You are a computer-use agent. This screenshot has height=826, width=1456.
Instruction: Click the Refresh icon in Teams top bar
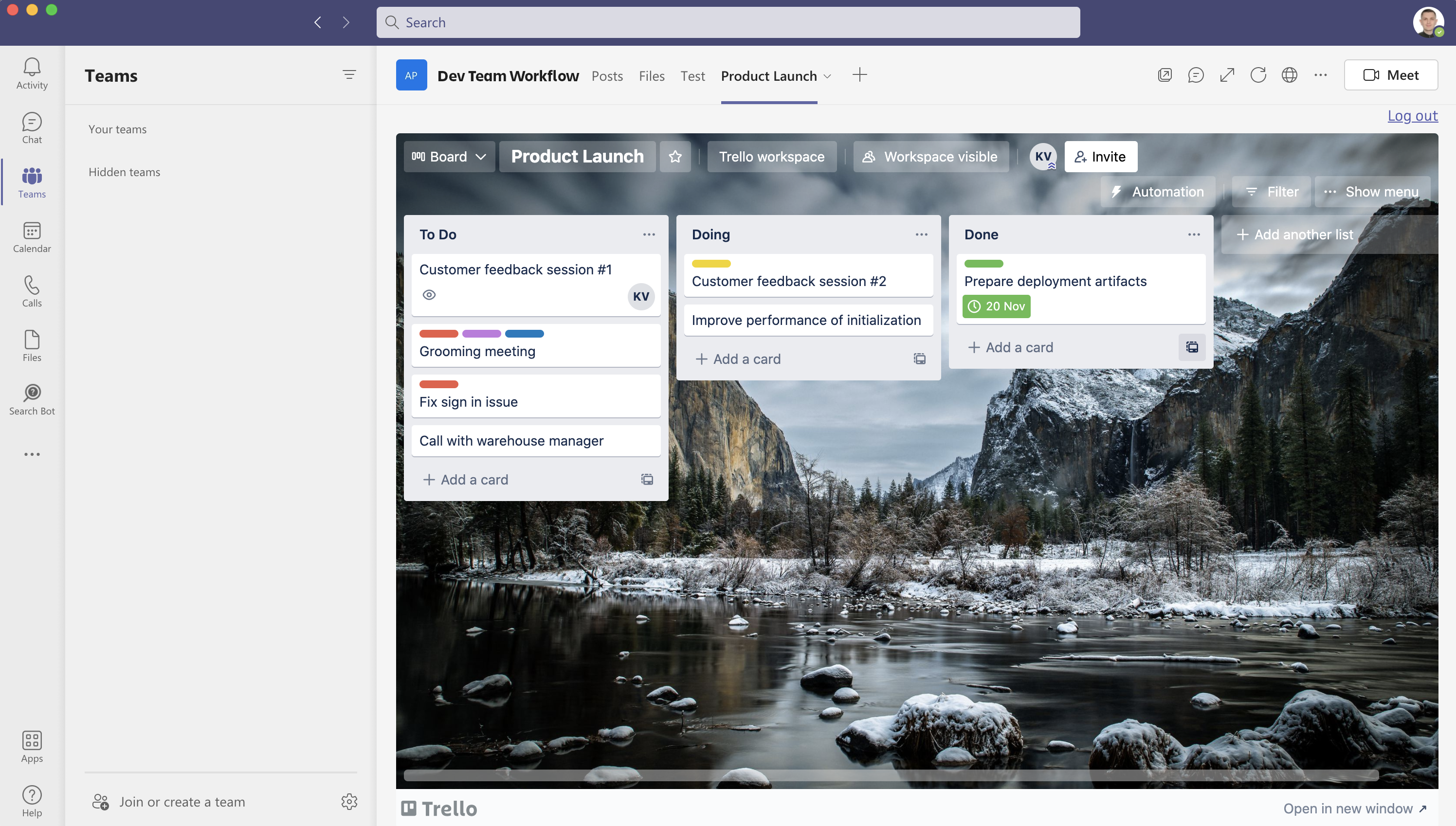pos(1258,74)
